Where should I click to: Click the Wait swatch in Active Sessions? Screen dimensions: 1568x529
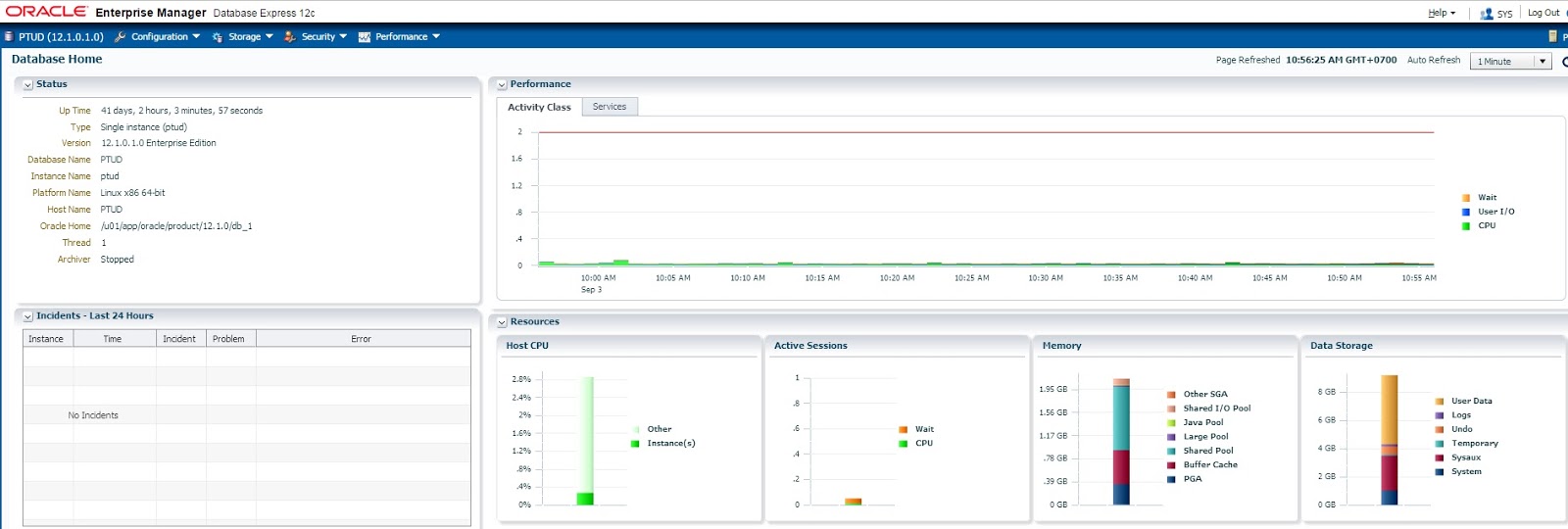click(904, 429)
